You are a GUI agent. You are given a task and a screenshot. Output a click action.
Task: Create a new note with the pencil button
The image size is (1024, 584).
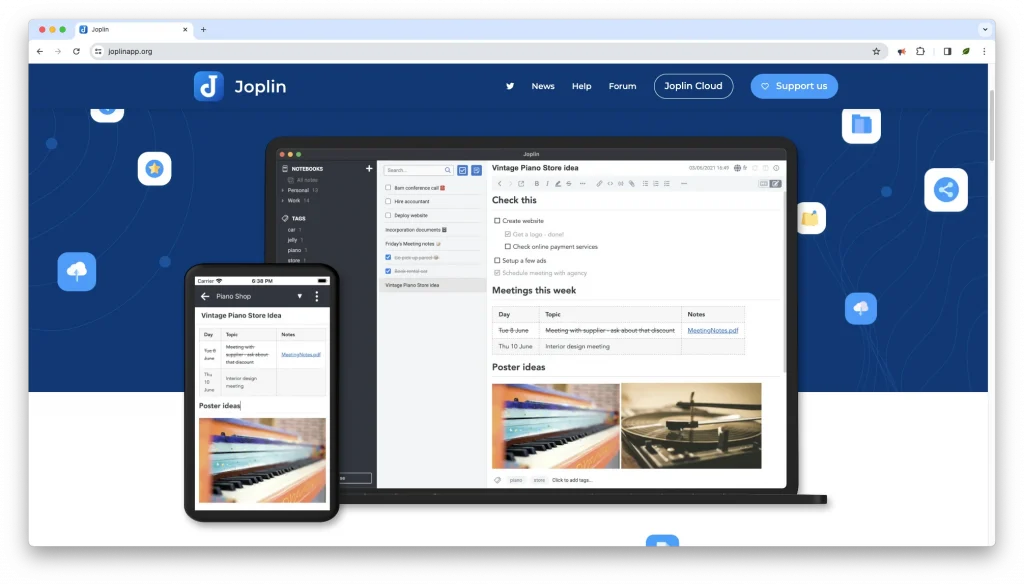pyautogui.click(x=477, y=170)
